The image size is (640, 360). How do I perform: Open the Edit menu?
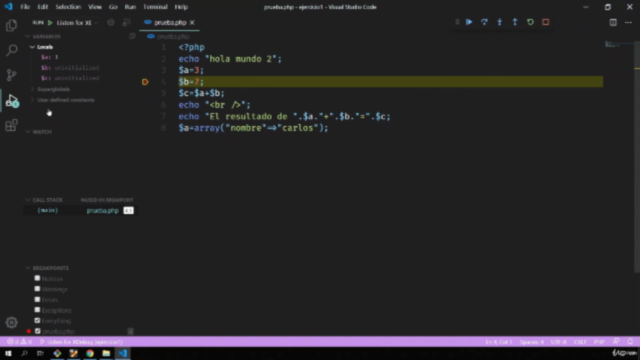point(43,7)
